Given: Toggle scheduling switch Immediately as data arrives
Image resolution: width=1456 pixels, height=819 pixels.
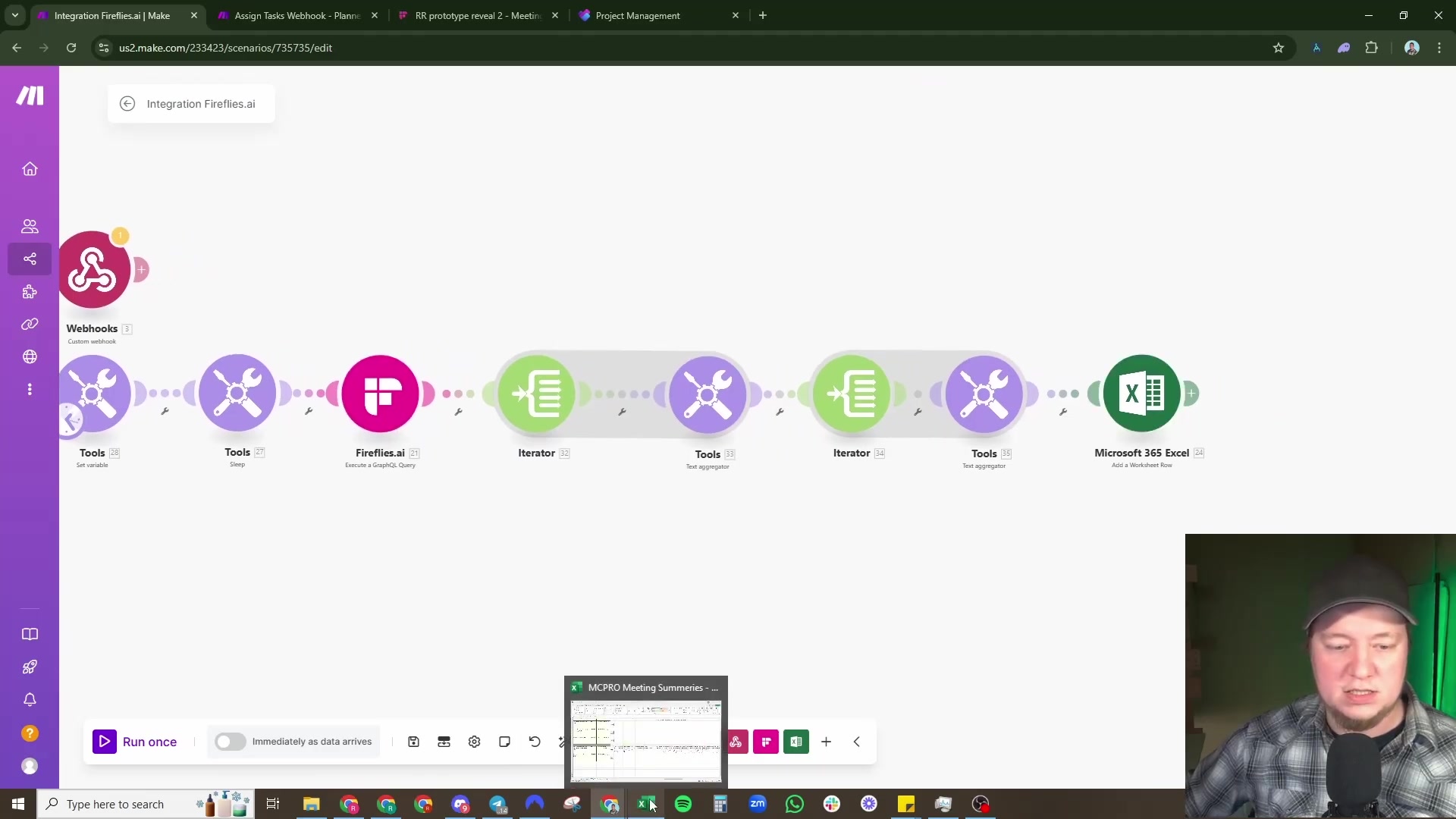Looking at the screenshot, I should point(230,742).
